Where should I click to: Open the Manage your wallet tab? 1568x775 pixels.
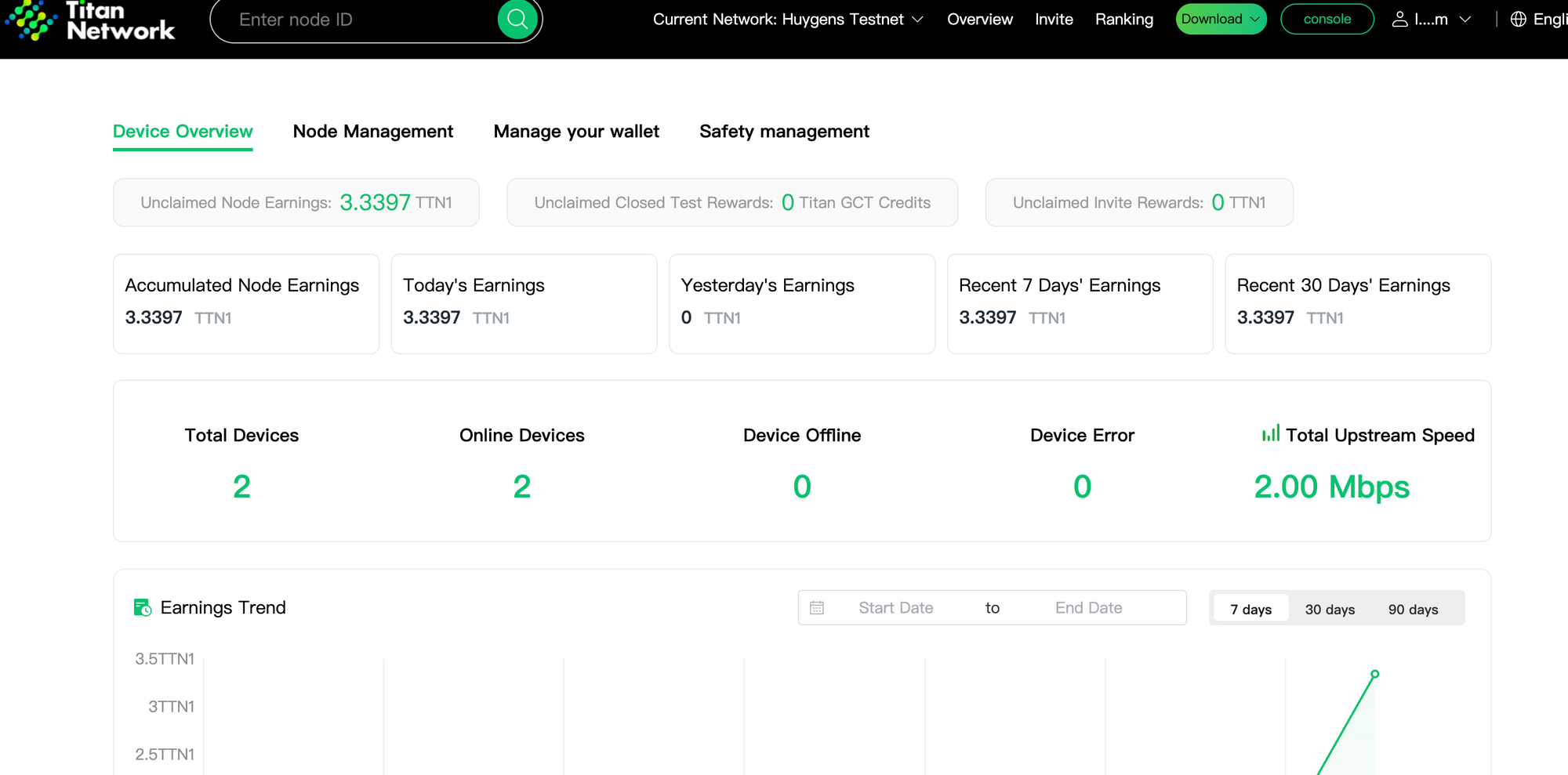click(x=576, y=132)
